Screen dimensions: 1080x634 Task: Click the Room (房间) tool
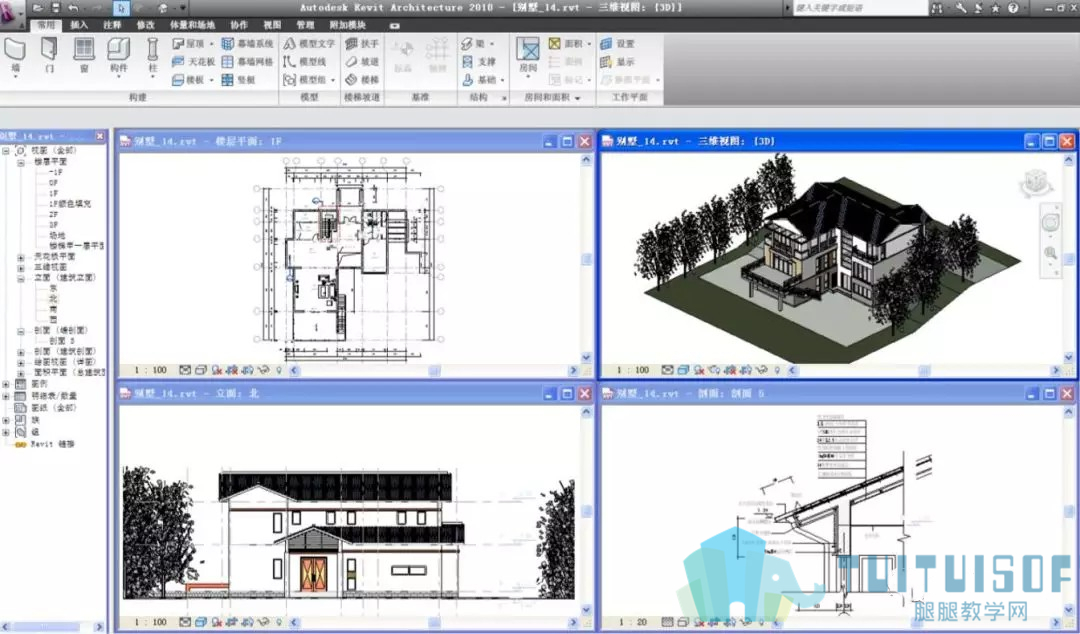coord(528,55)
